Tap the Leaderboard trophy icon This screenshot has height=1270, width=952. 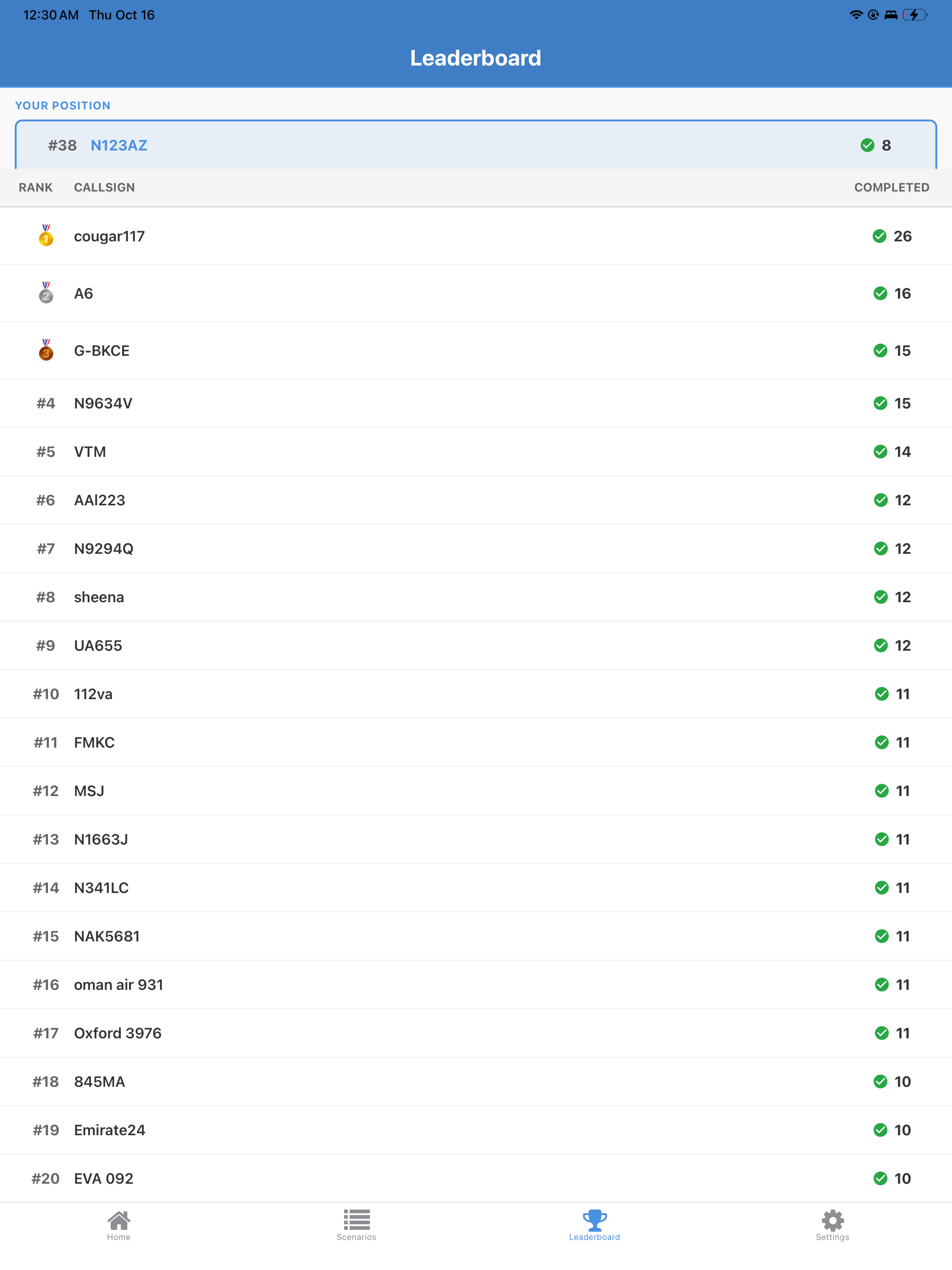595,1220
